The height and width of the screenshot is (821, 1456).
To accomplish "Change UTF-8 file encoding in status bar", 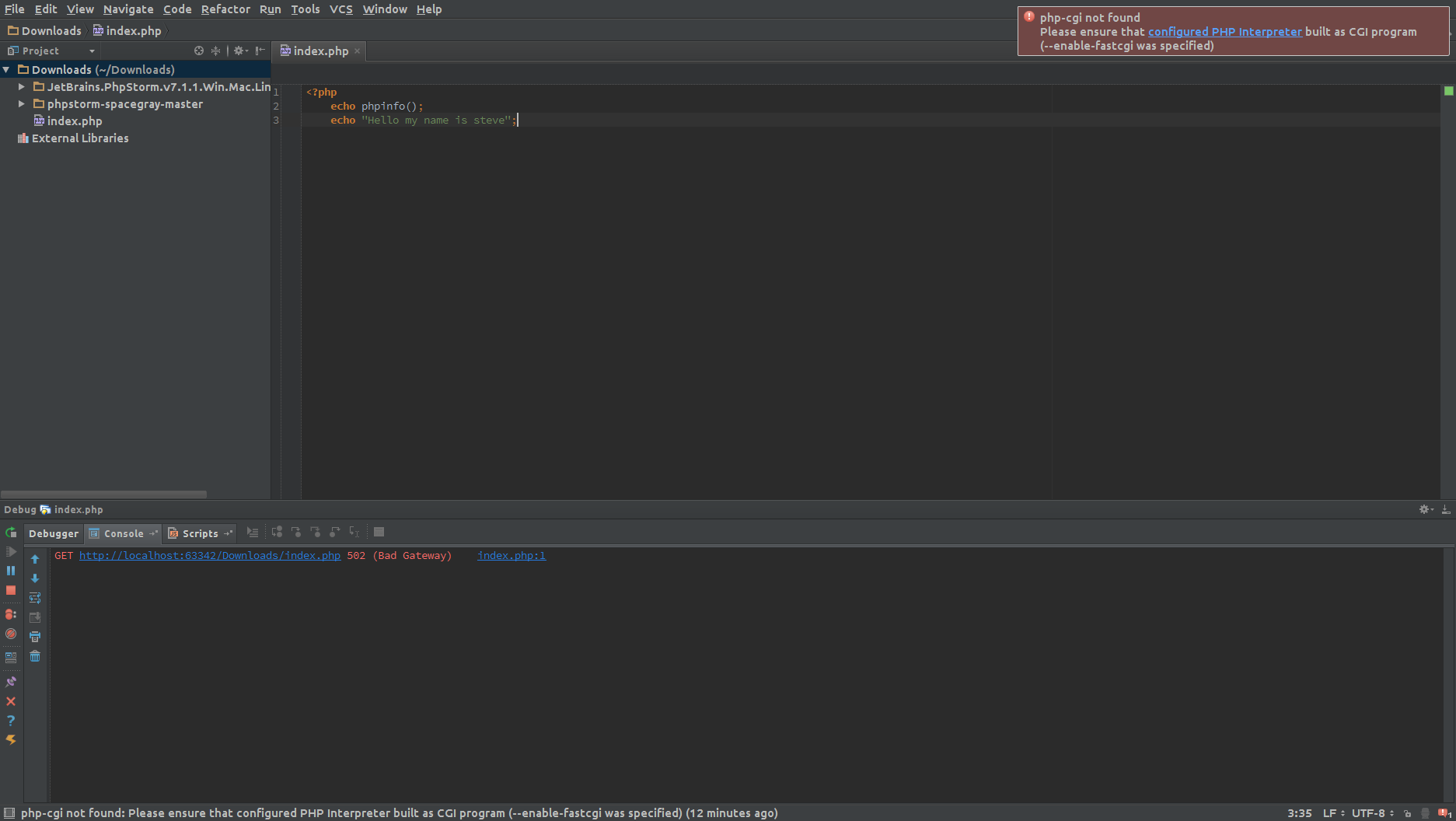I will coord(1373,813).
